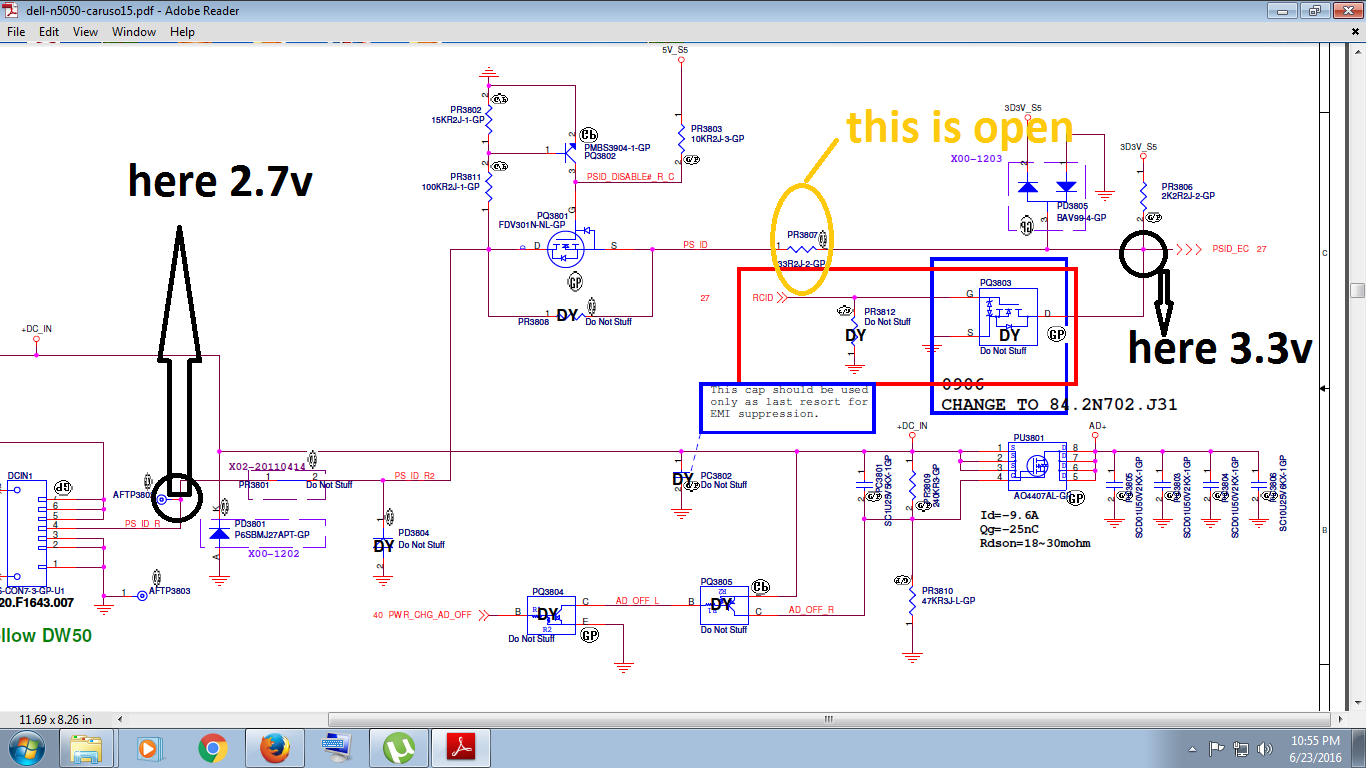Click the PU3801 MOSFET label

coord(1028,437)
